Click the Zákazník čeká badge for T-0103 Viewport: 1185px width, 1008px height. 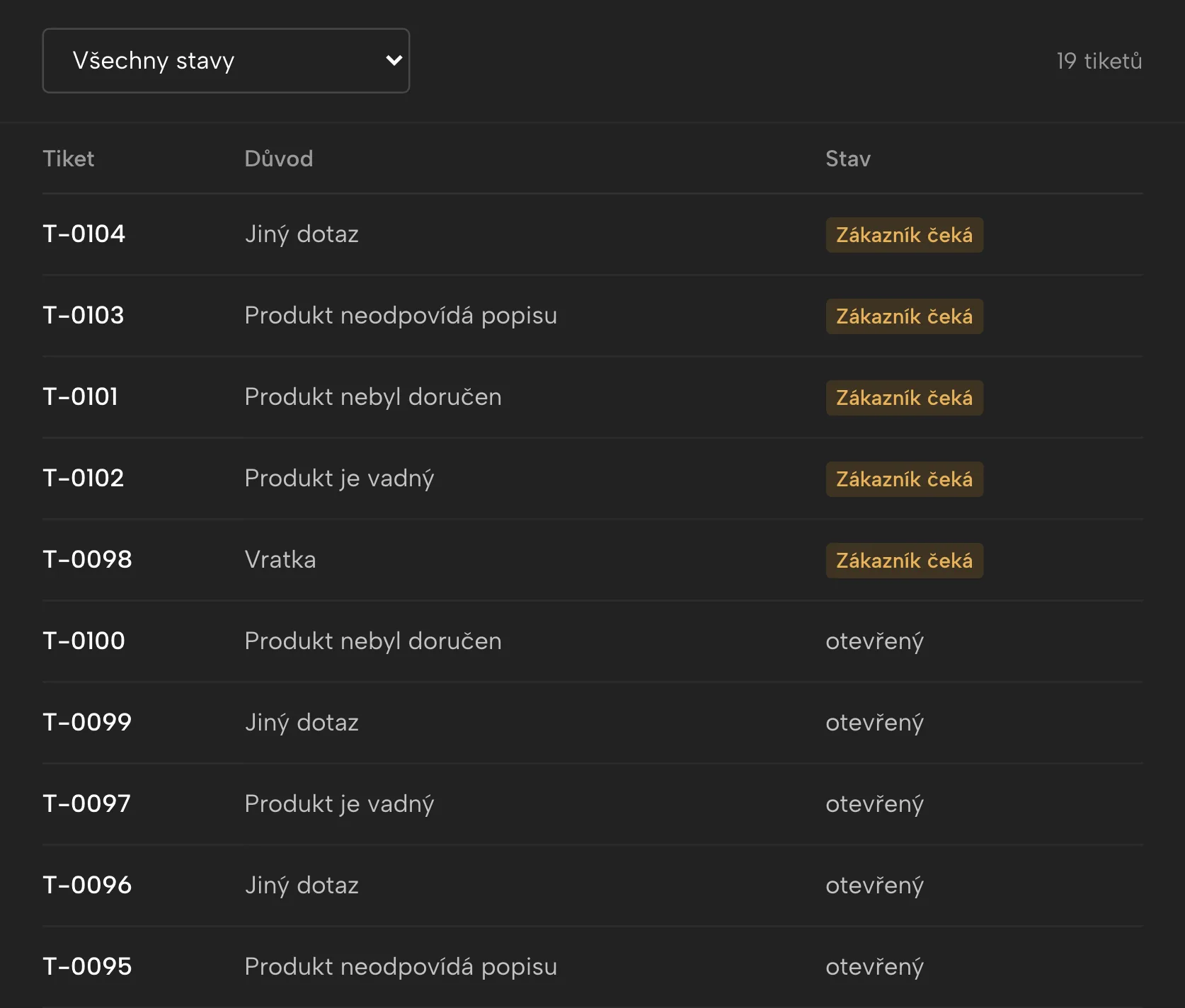(905, 316)
